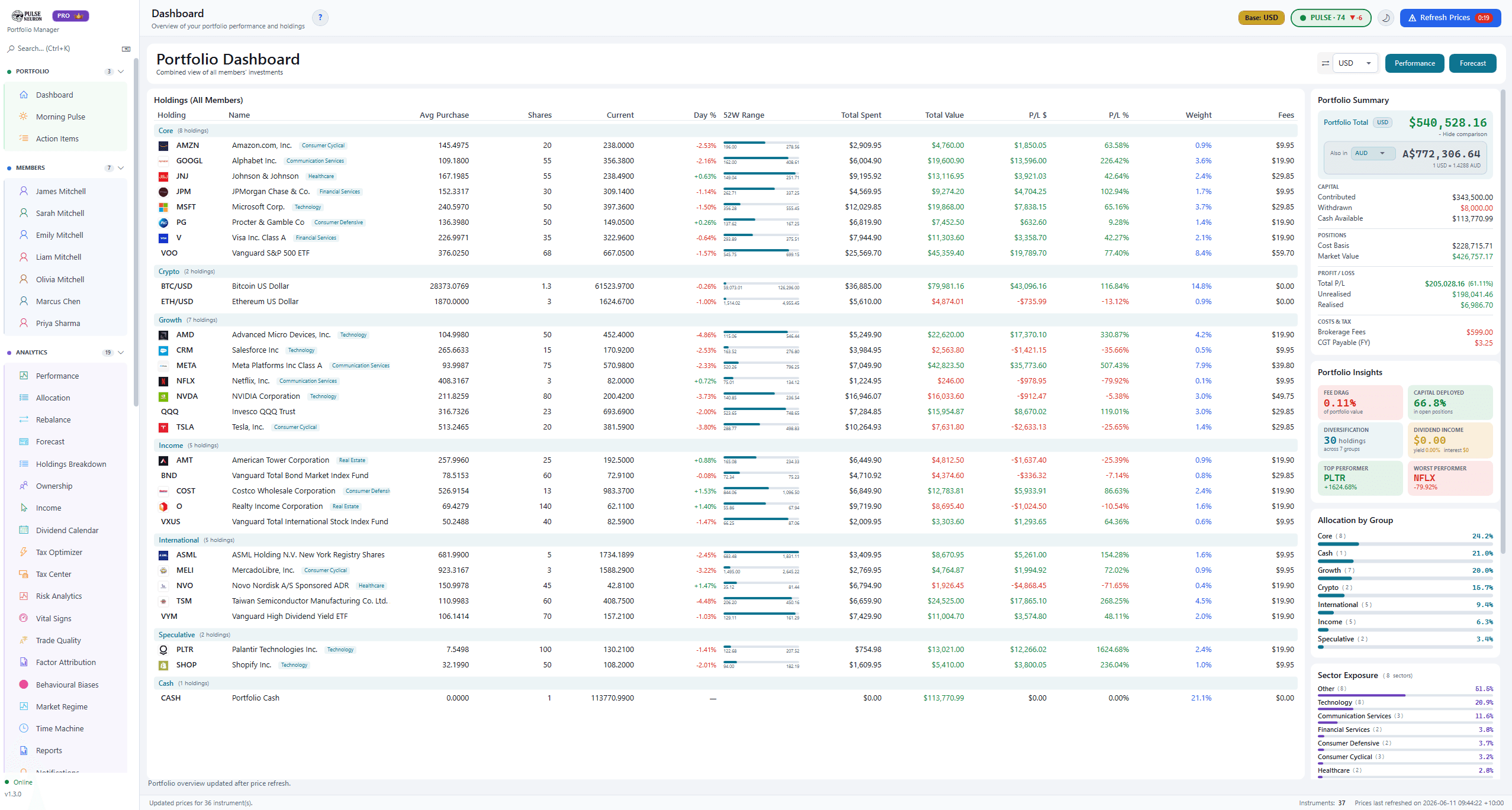Click the PLTR top performer card
1512x810 pixels.
1360,477
